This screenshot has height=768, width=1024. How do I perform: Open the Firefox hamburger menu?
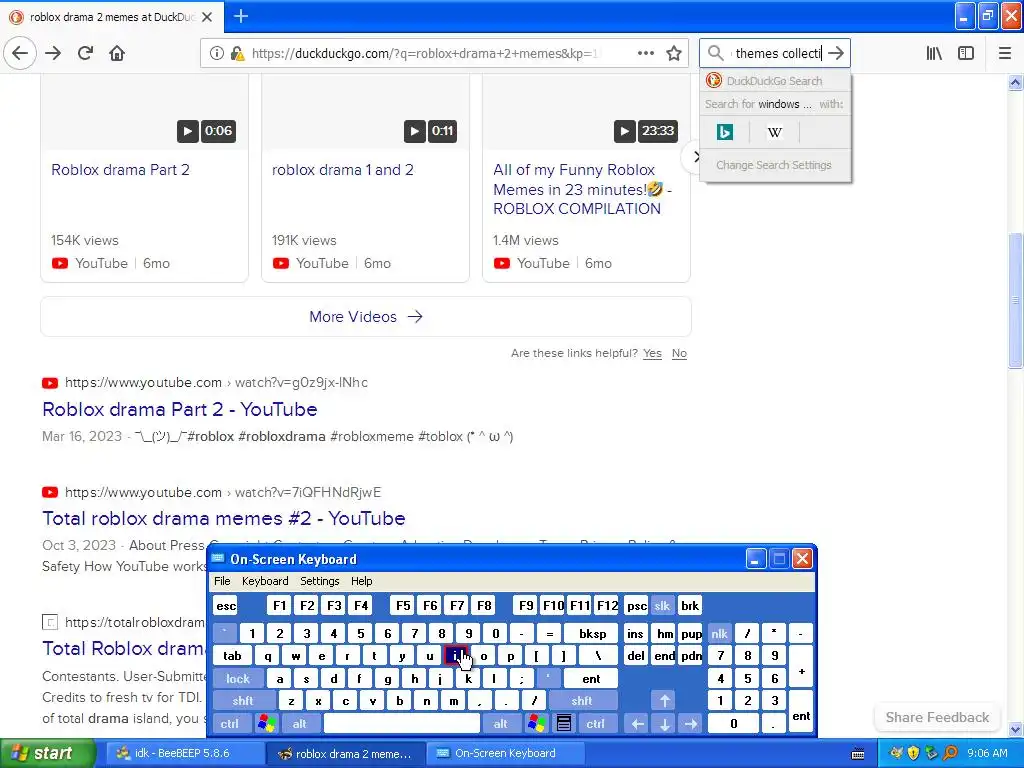1004,53
